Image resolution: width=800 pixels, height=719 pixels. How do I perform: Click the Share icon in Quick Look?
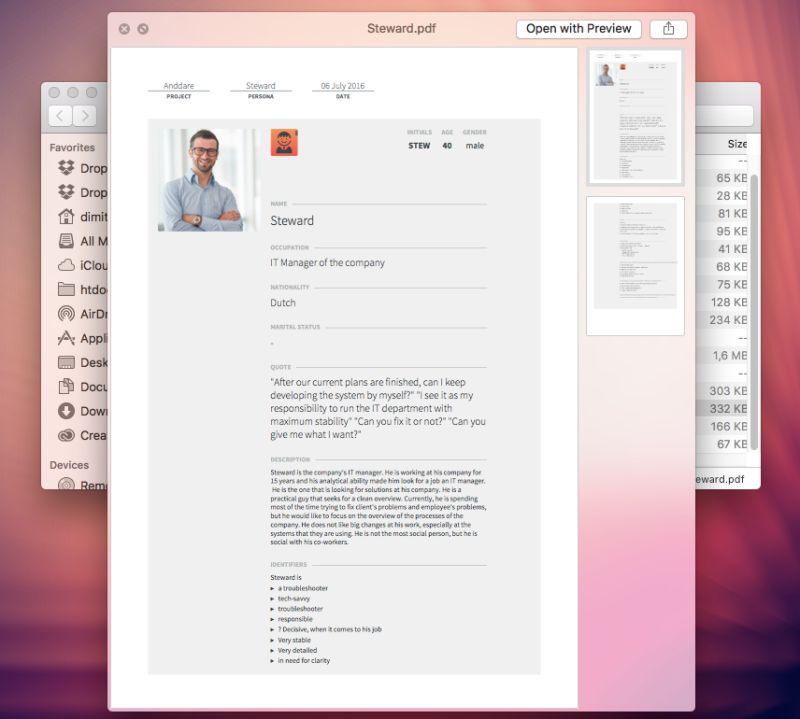pyautogui.click(x=667, y=28)
